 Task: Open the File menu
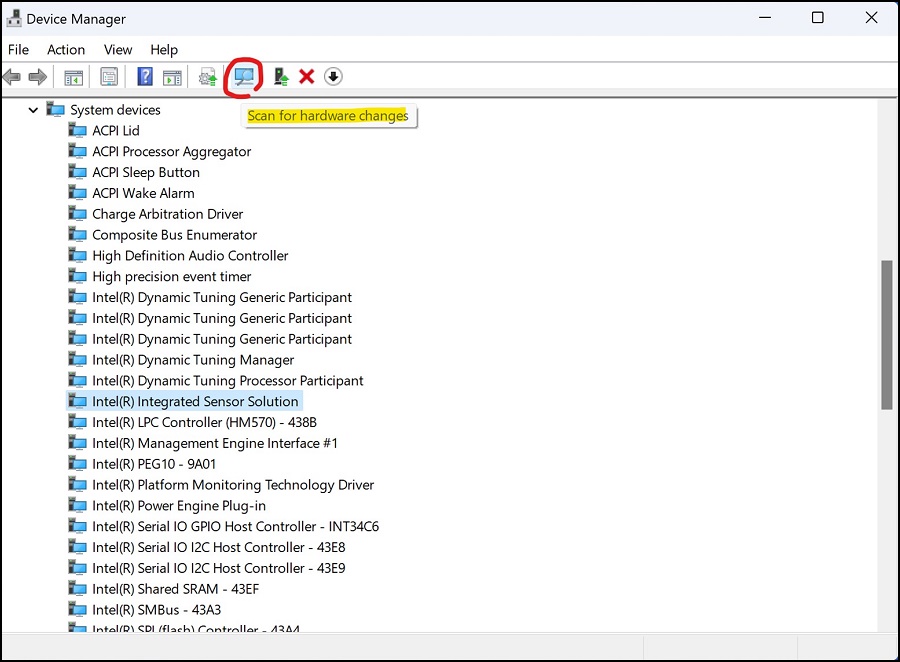pyautogui.click(x=18, y=49)
